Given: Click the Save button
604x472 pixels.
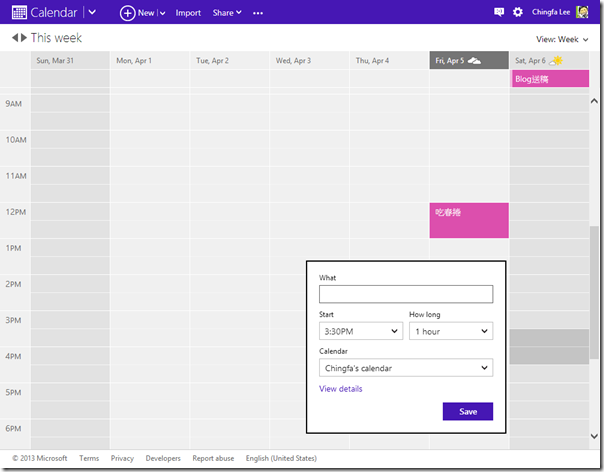Looking at the screenshot, I should [x=468, y=412].
